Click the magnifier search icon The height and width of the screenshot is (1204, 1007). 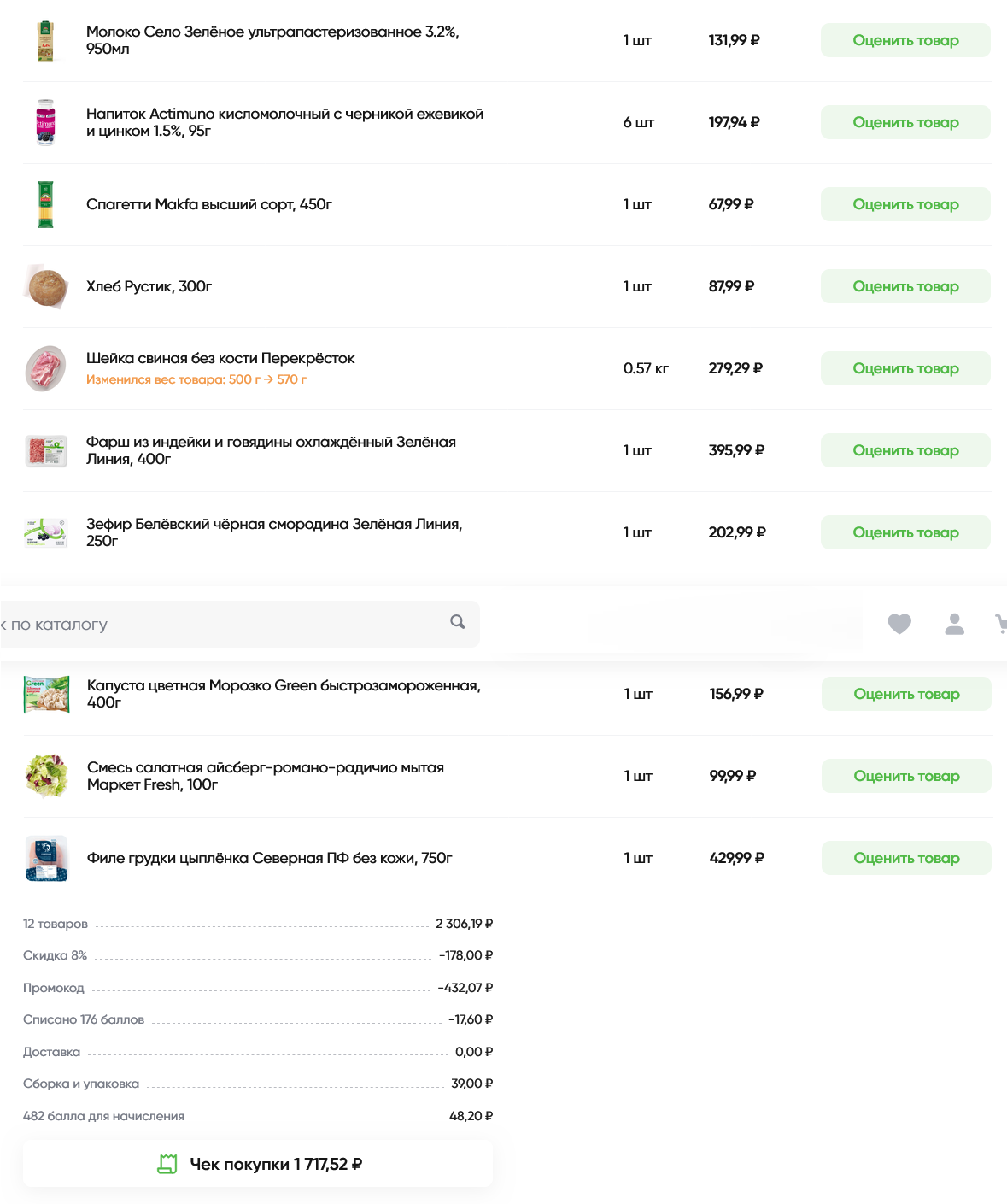pyautogui.click(x=458, y=622)
